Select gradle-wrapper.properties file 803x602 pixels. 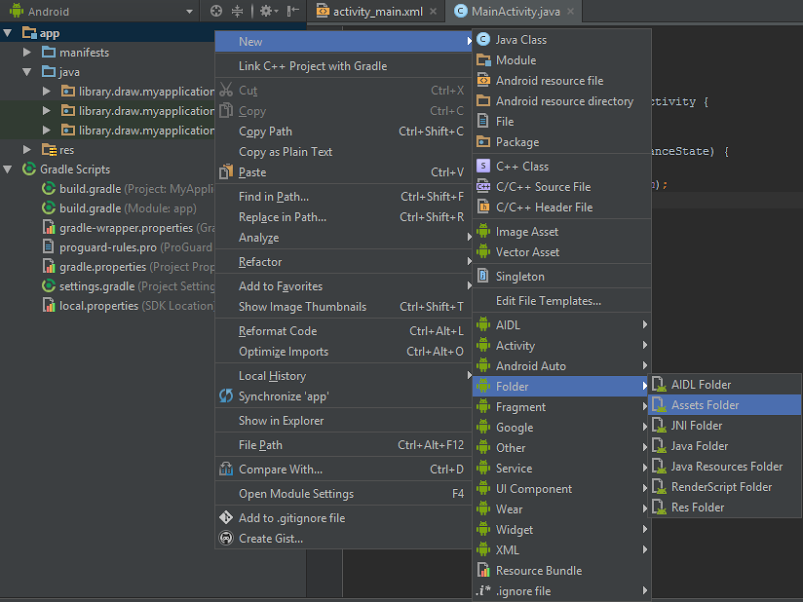(x=128, y=228)
